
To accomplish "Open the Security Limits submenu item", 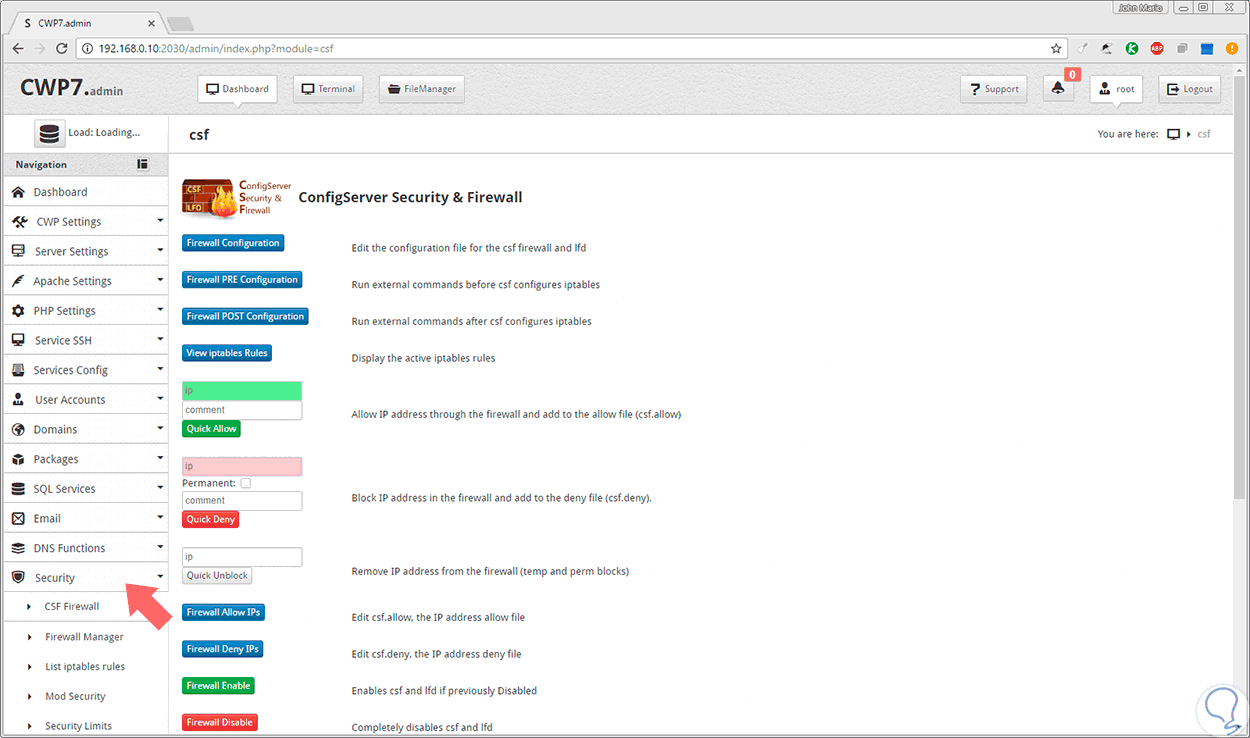I will click(78, 726).
